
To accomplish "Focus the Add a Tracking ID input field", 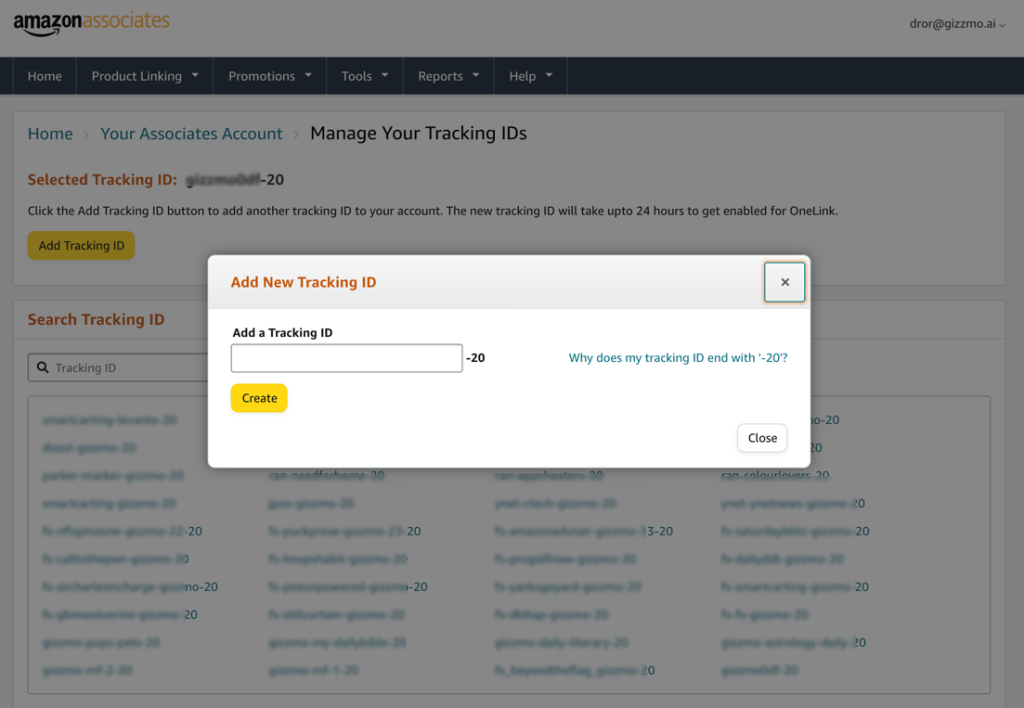I will (346, 358).
